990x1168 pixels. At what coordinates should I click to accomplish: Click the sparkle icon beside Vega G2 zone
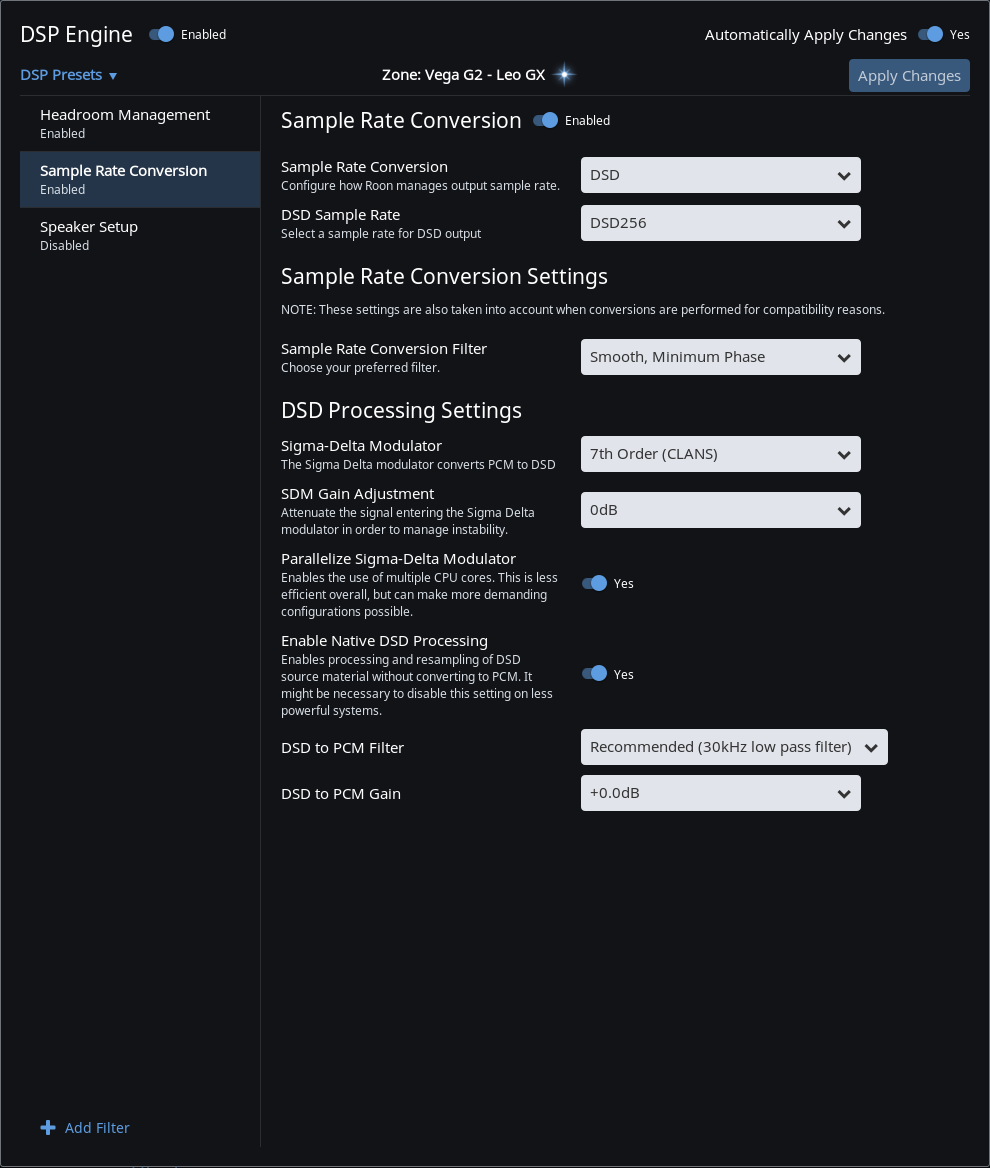(x=563, y=74)
